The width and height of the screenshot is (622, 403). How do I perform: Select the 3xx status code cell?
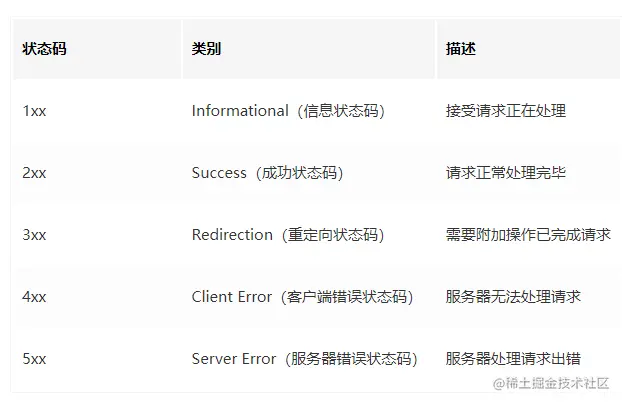(34, 234)
